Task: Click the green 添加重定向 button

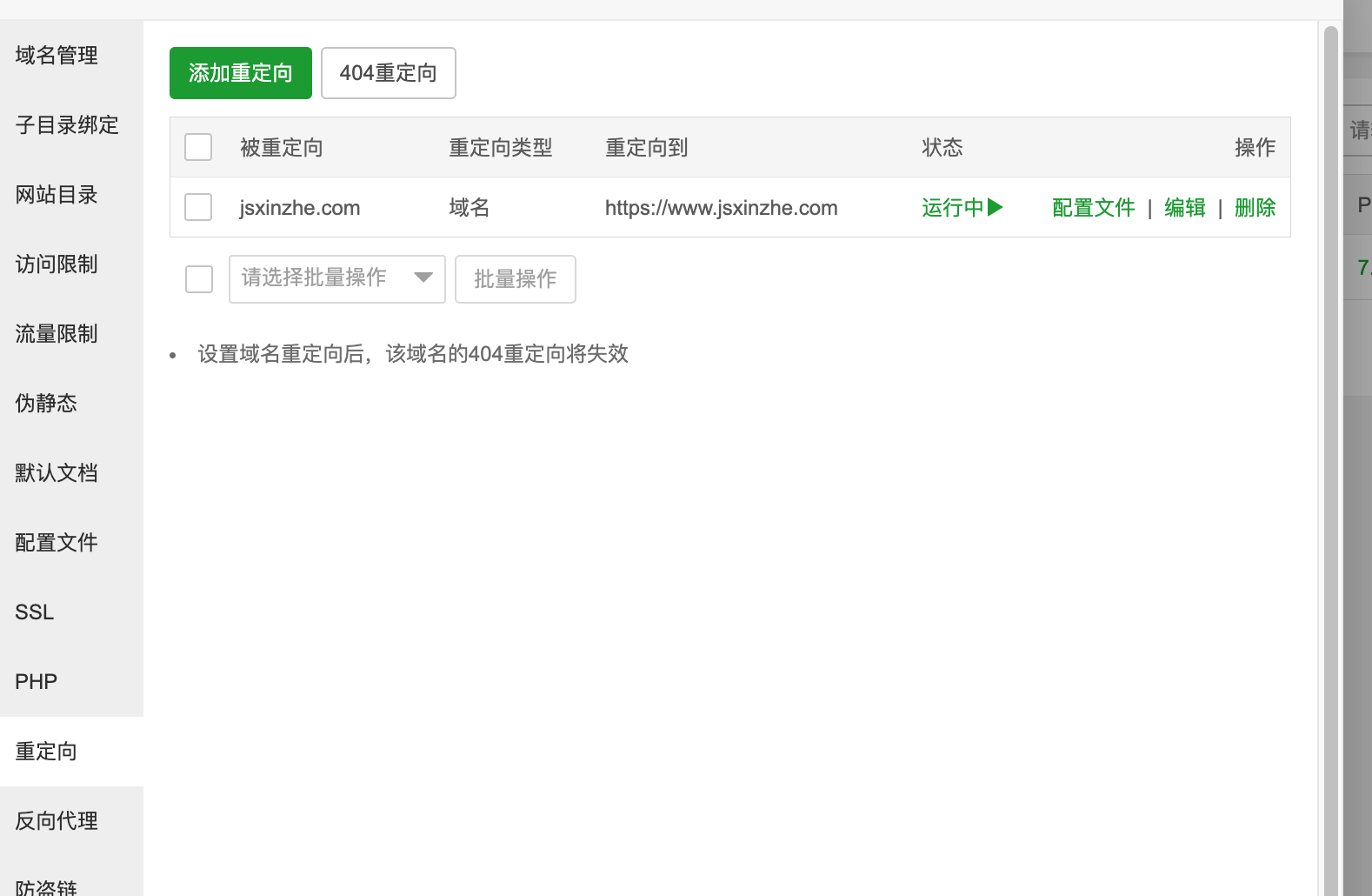Action: click(x=241, y=73)
